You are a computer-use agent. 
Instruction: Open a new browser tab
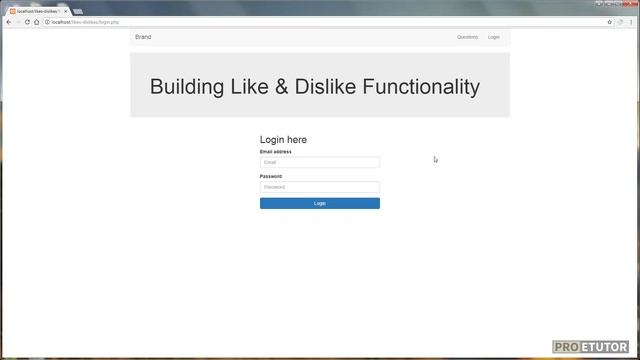tap(78, 11)
